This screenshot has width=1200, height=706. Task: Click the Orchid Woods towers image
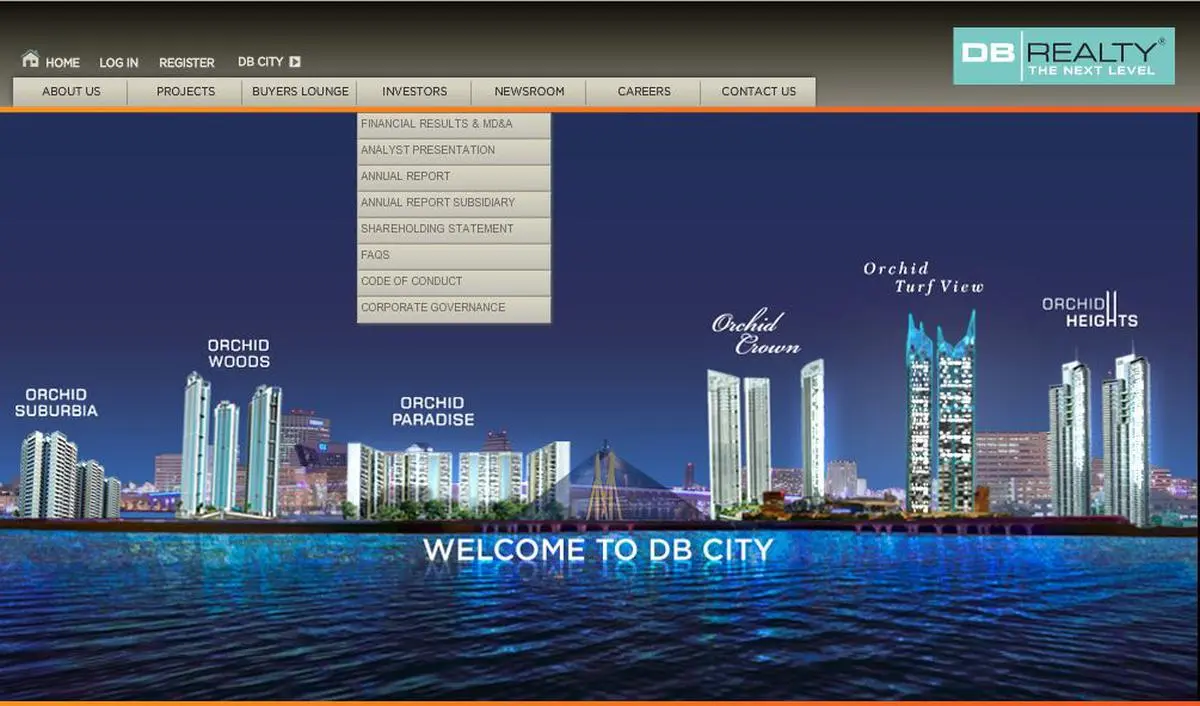point(231,444)
